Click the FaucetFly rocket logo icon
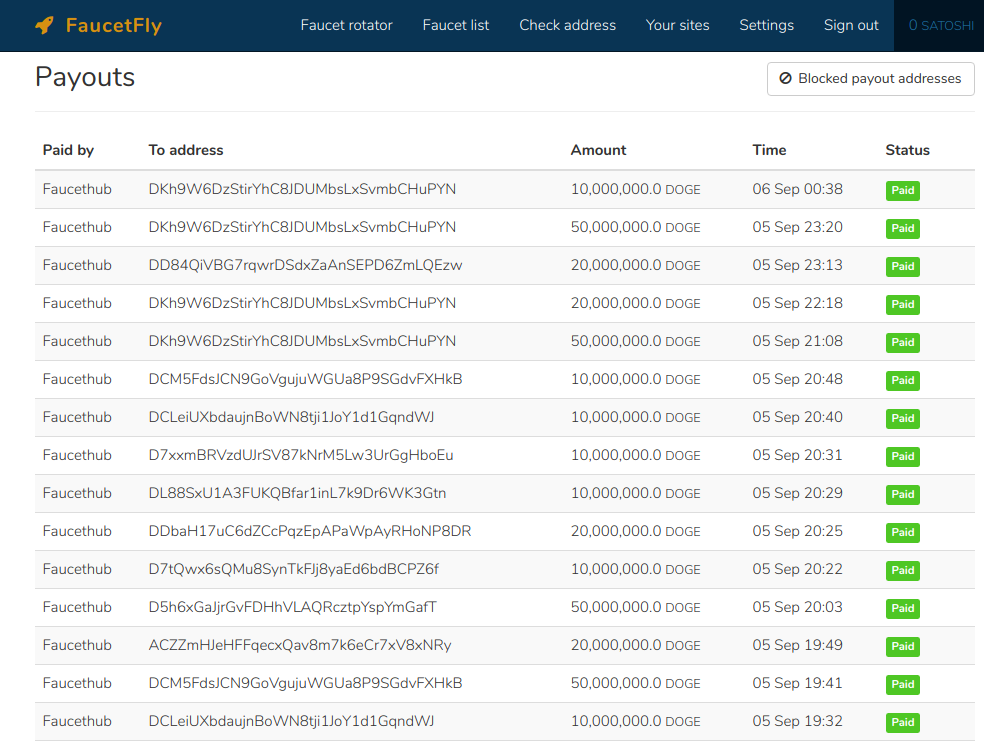The image size is (984, 746). point(45,25)
